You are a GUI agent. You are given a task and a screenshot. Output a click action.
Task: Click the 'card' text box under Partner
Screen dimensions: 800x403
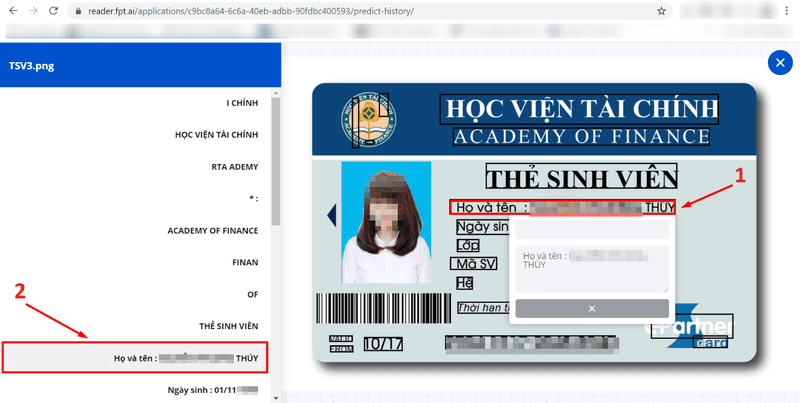tap(710, 342)
